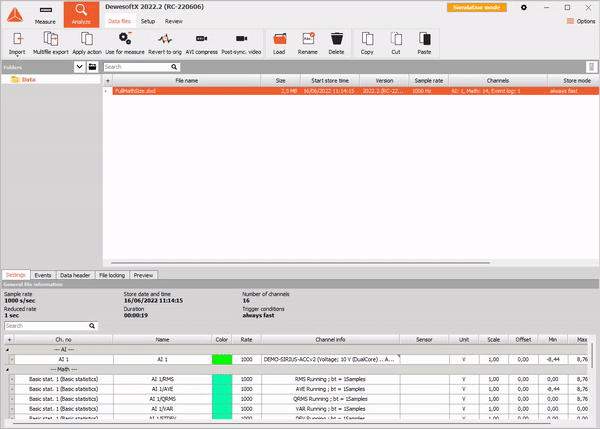
Task: Rename the selected file
Action: (308, 44)
